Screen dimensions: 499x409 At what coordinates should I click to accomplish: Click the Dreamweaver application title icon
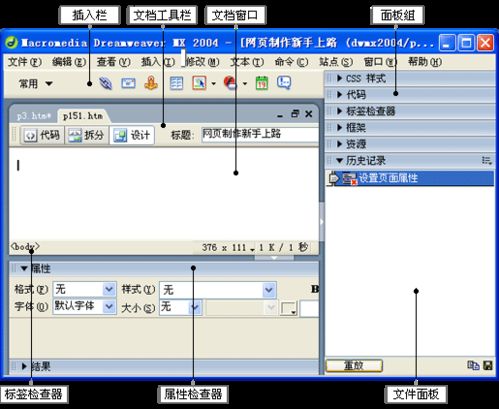coord(11,43)
